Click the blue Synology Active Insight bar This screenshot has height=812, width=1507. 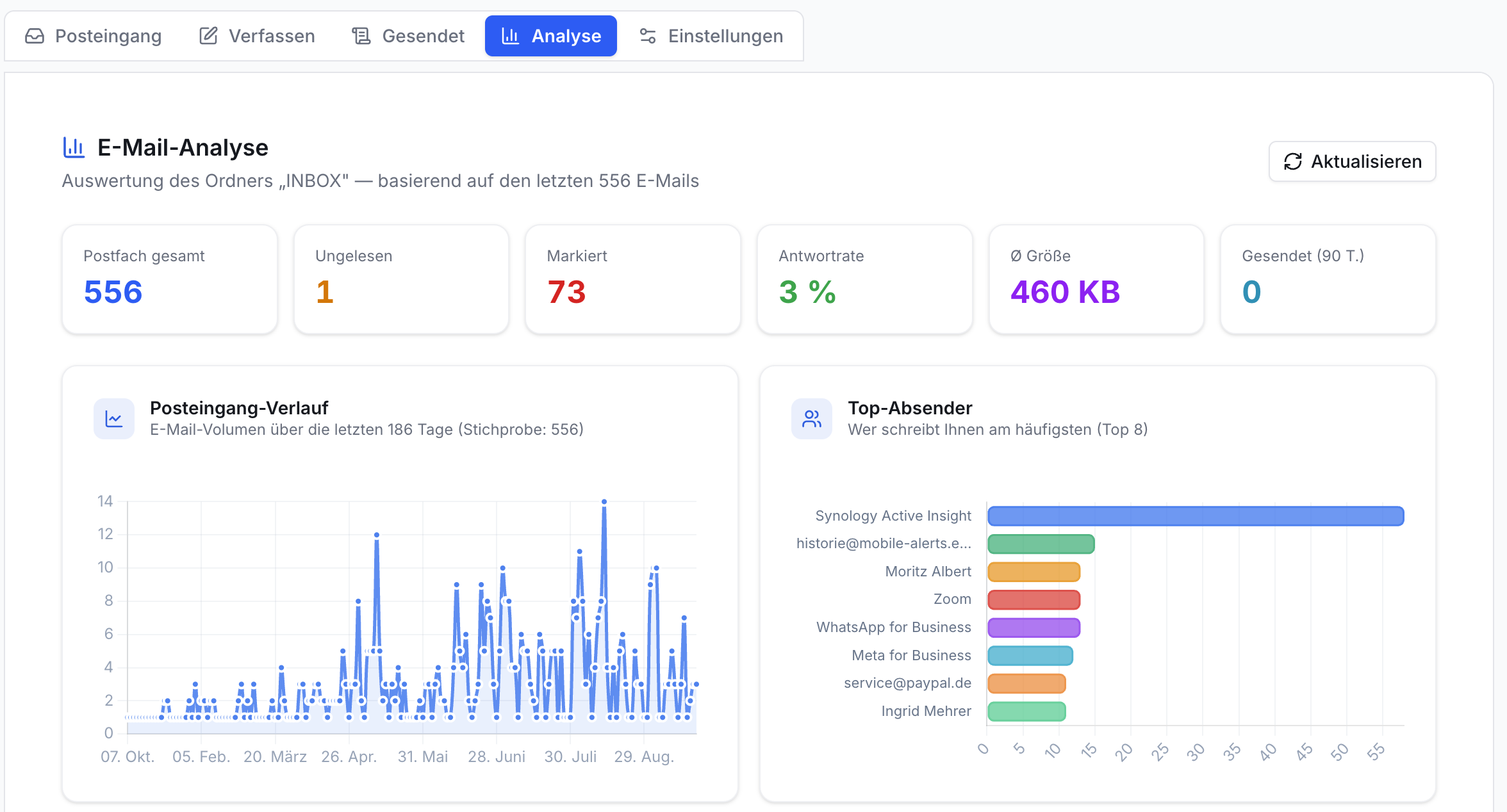[x=1196, y=516]
